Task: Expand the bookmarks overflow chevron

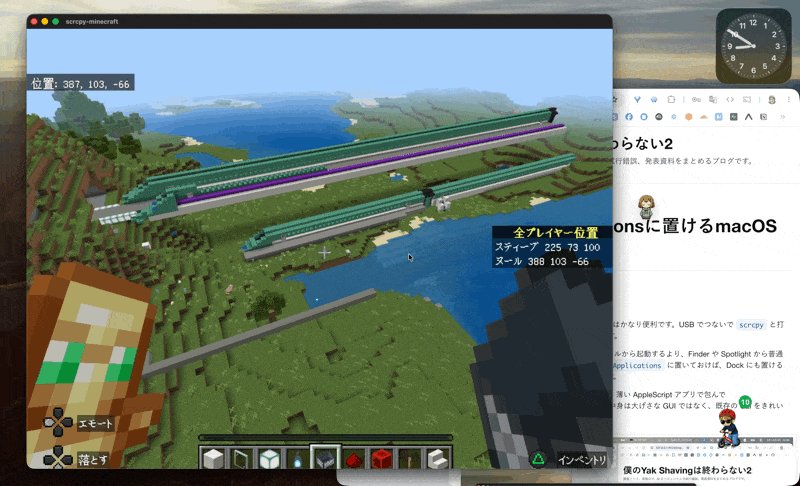Action: click(783, 117)
